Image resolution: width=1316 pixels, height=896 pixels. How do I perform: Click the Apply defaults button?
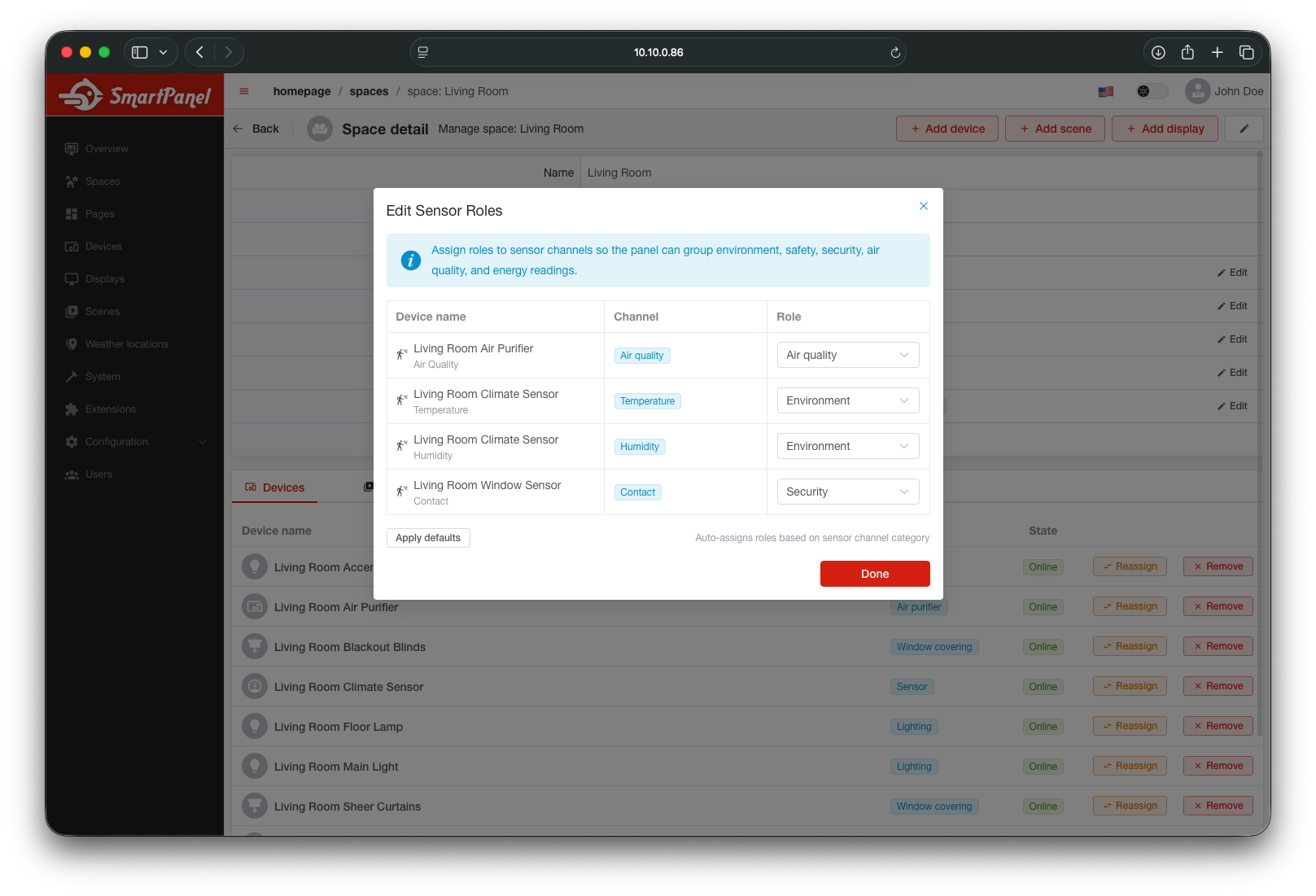coord(428,537)
